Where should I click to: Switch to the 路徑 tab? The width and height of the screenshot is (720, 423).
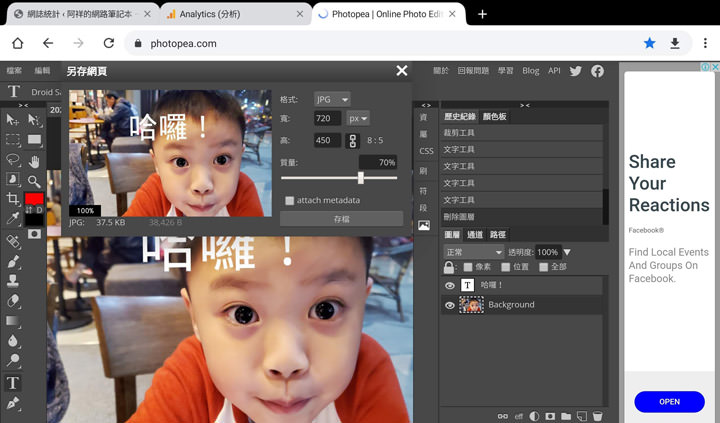(498, 235)
